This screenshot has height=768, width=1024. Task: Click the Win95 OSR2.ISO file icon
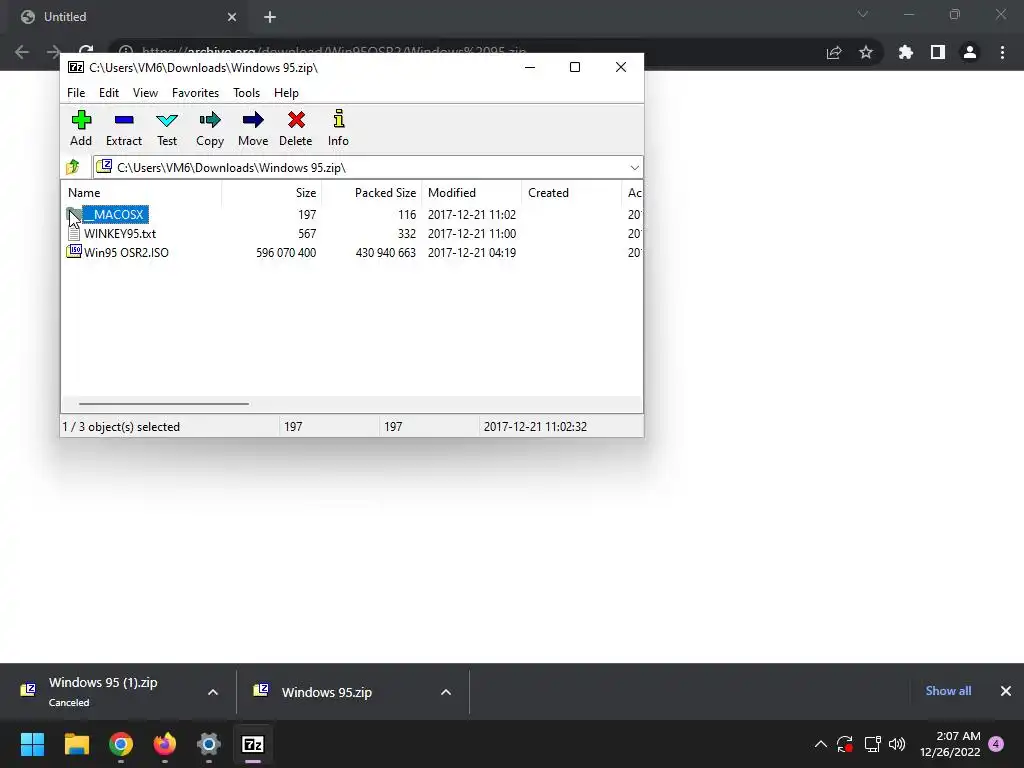coord(74,252)
